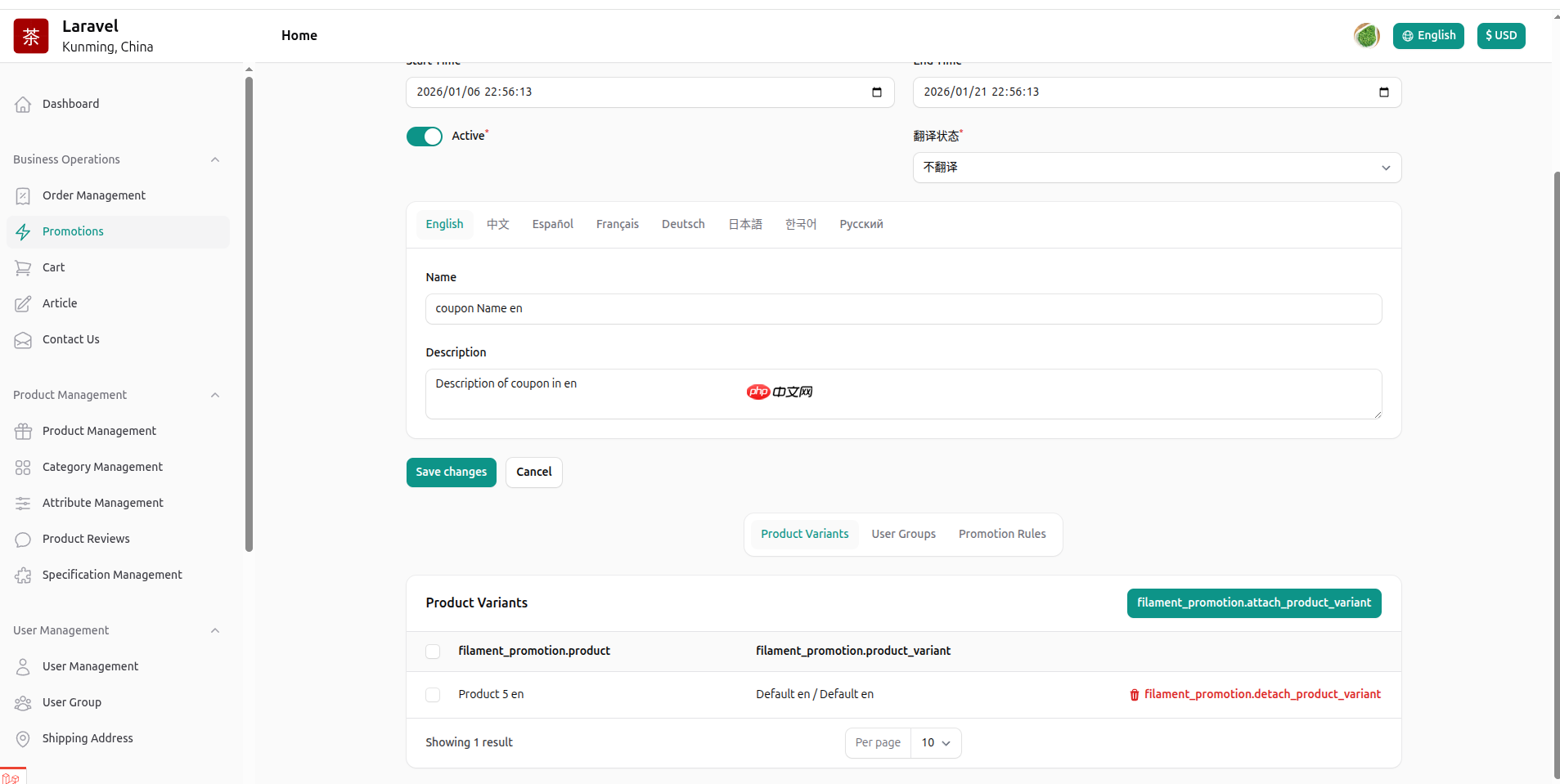Screen dimensions: 1560x784
Task: Change the Per page value dropdown
Action: [935, 742]
